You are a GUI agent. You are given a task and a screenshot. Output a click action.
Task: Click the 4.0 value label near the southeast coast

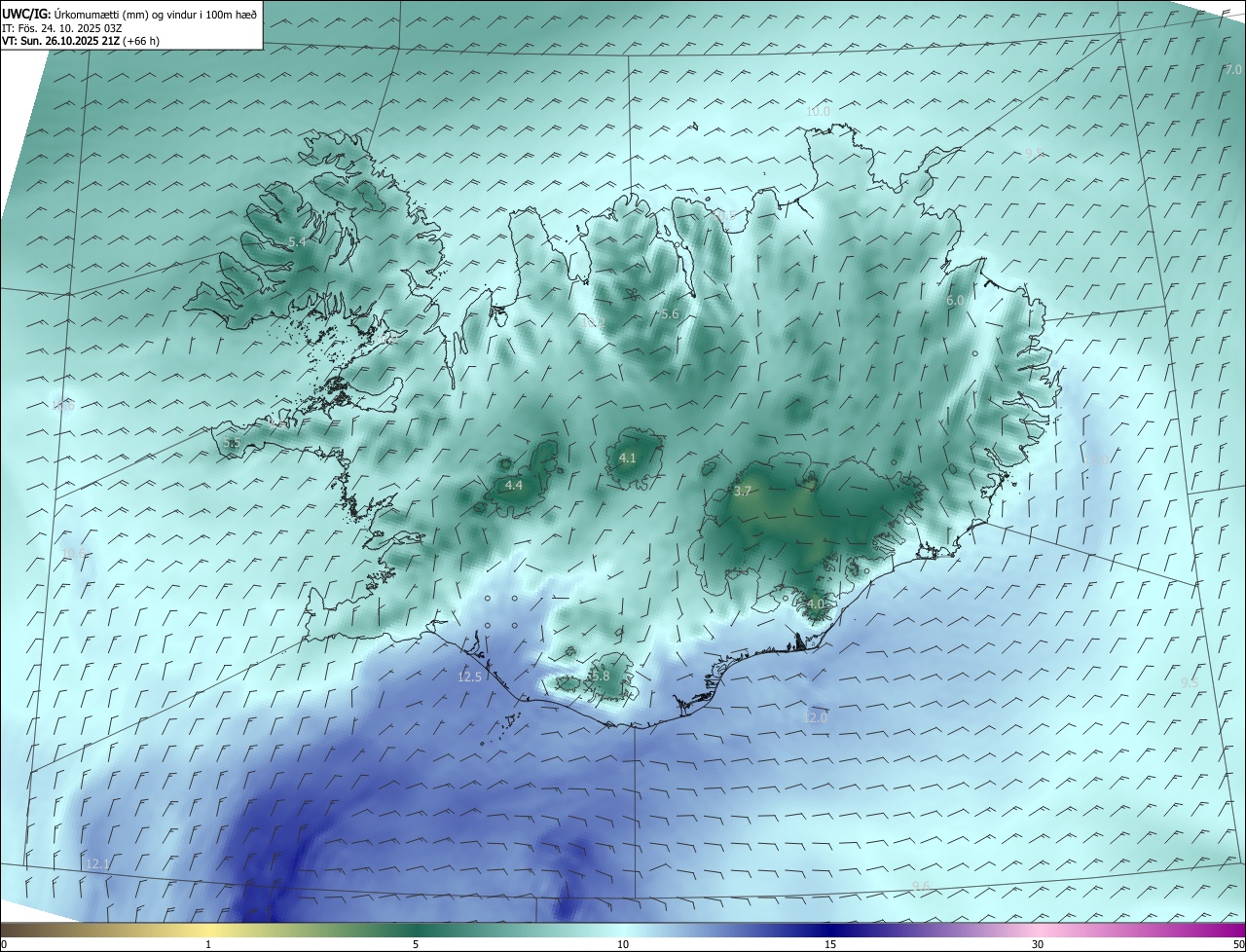[816, 604]
